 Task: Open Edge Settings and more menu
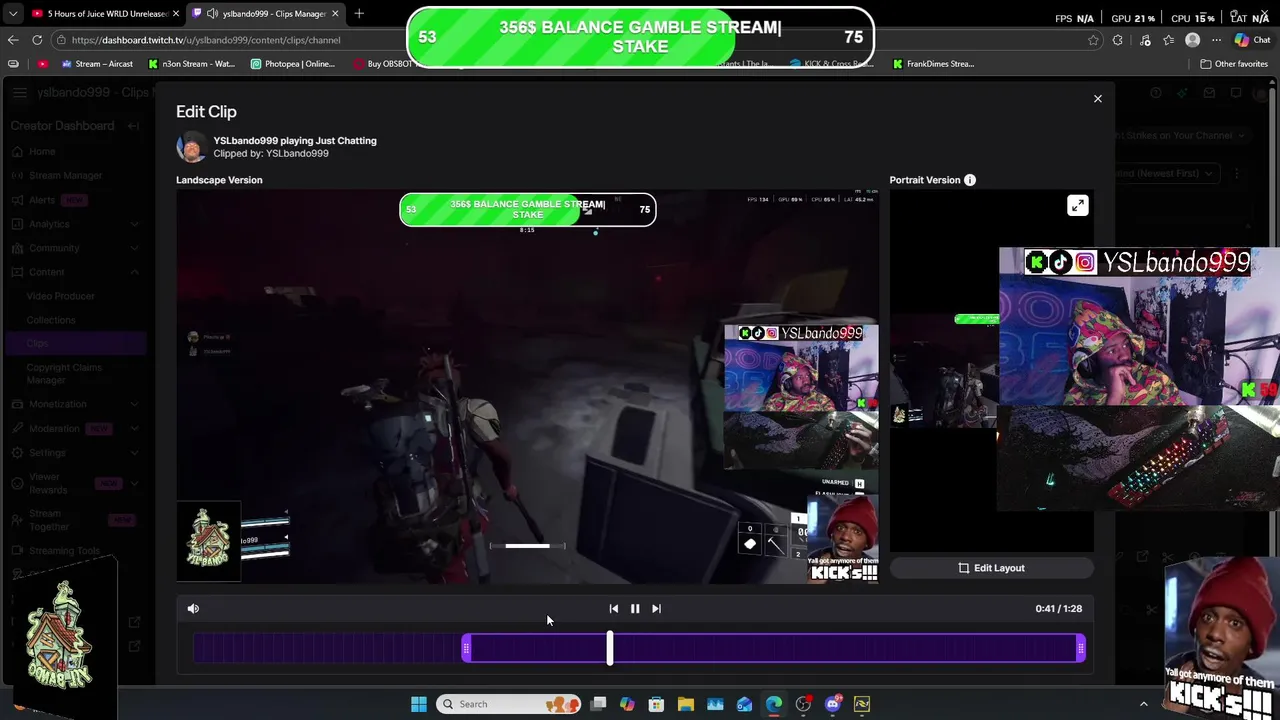coord(1216,40)
